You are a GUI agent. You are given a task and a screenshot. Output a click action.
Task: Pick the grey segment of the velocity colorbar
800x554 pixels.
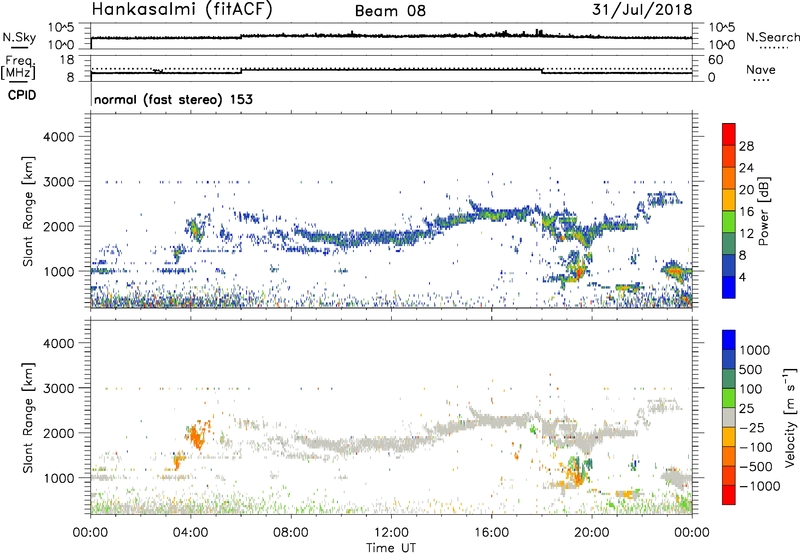[729, 418]
